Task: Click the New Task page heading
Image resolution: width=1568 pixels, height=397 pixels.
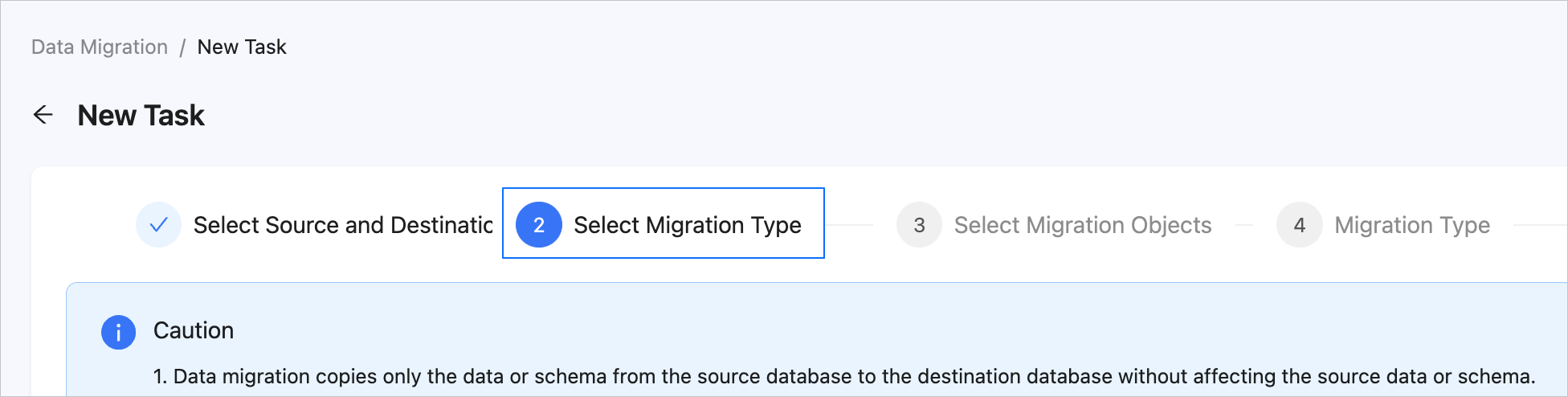Action: [141, 116]
